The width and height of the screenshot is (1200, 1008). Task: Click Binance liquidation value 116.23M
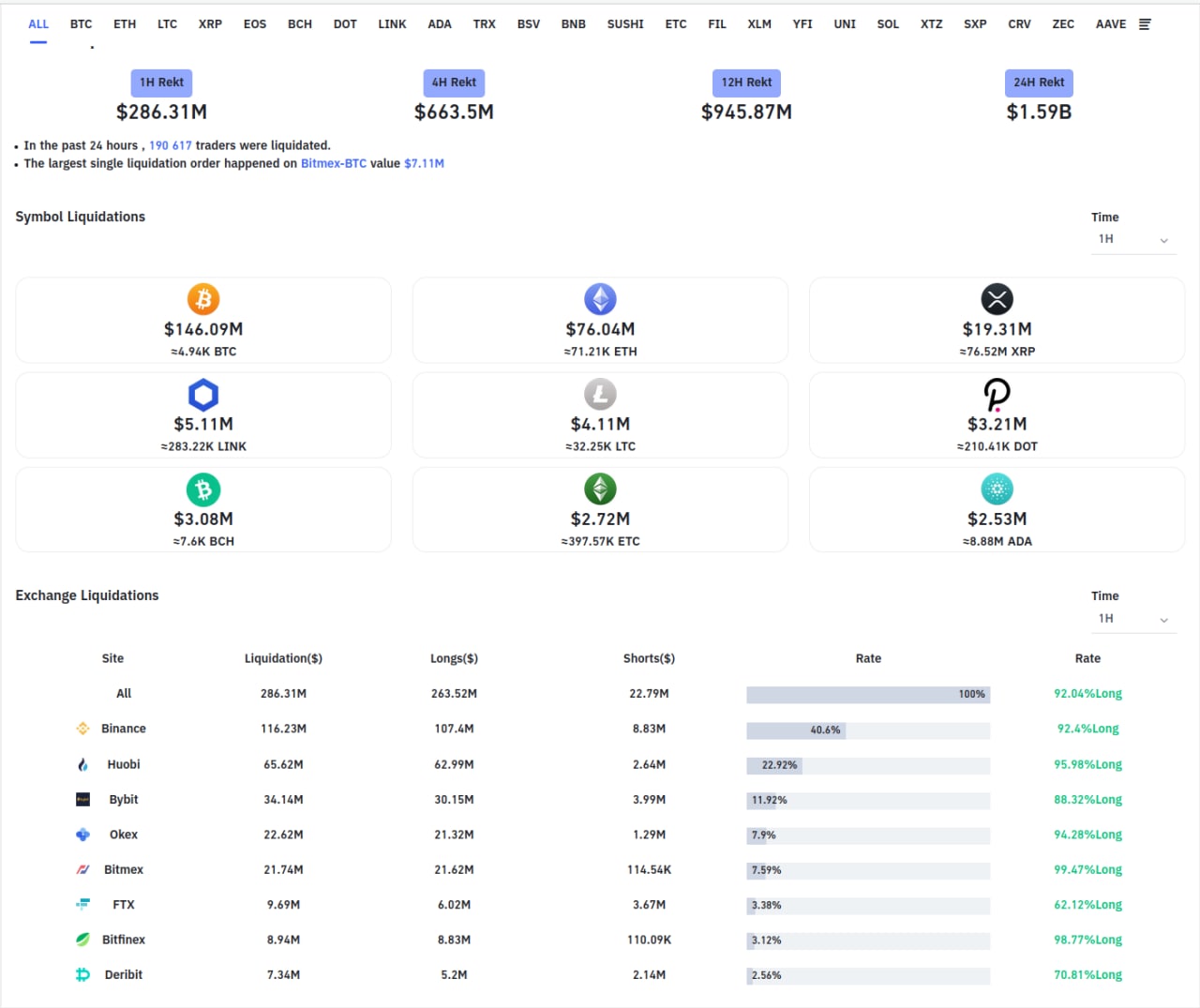(x=283, y=729)
